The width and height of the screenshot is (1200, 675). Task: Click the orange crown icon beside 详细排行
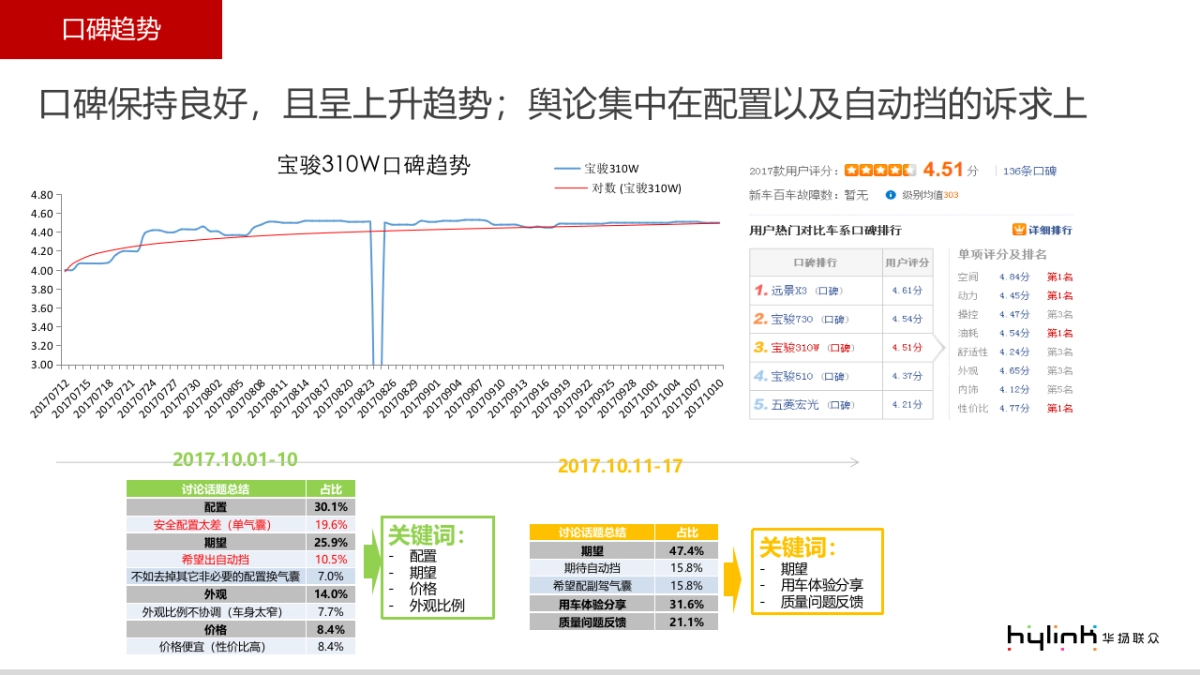coord(1018,228)
